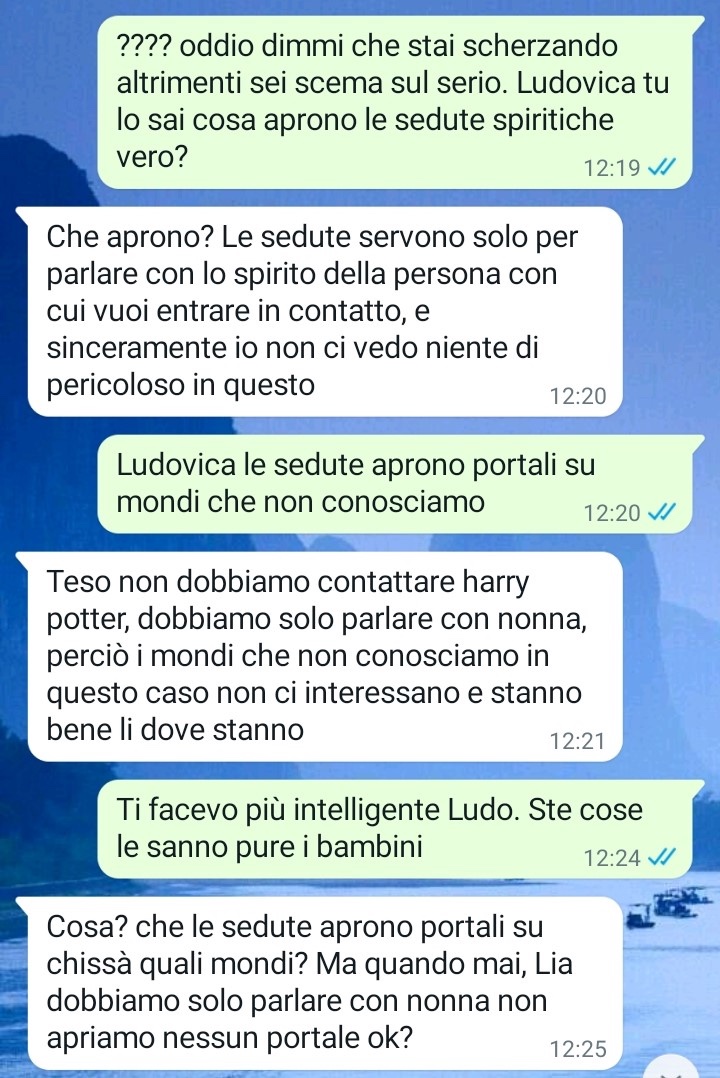Tap the 12:19 timestamp
Screen dimensions: 720x1078
611,168
